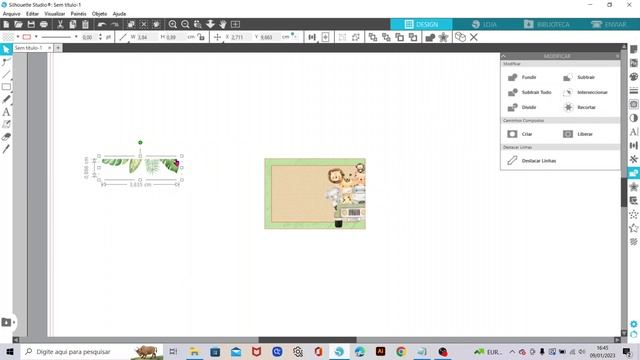640x360 pixels.
Task: Open the line style dropdown arrow
Action: (x=76, y=37)
